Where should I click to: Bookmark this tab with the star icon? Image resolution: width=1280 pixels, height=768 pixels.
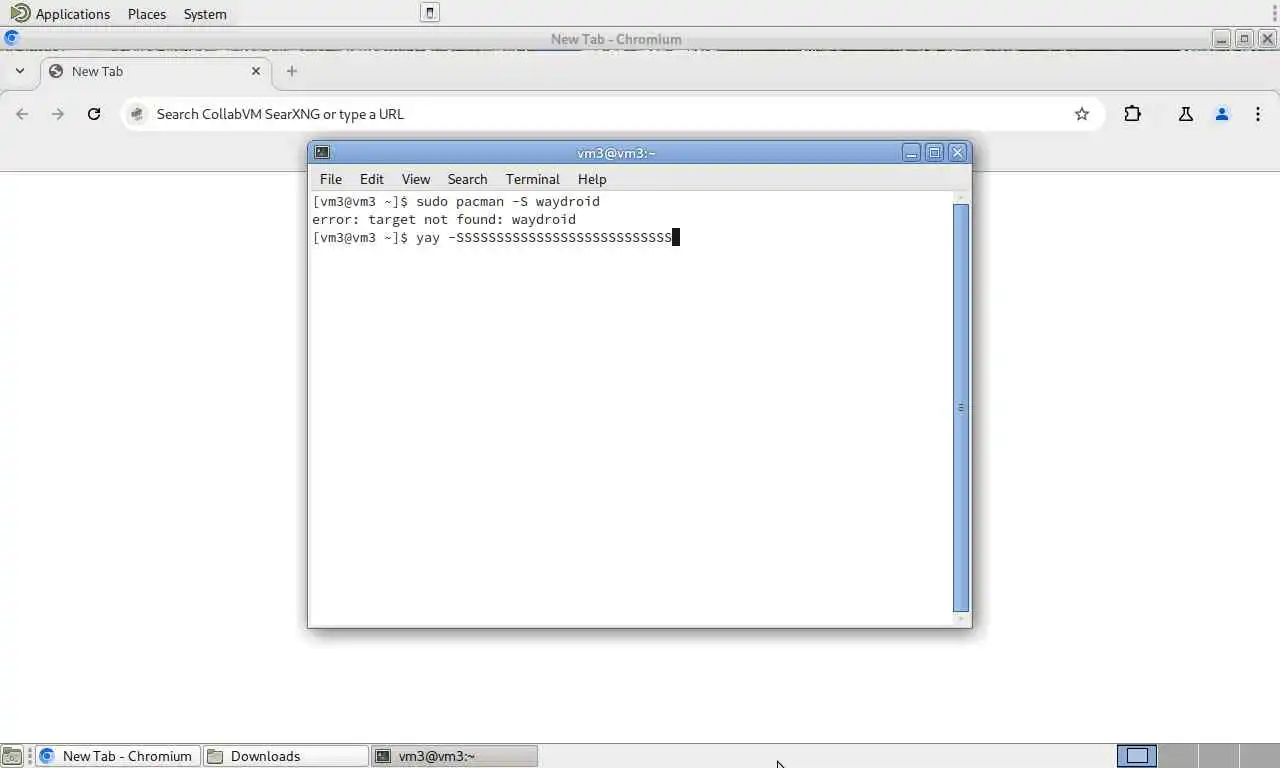[1081, 114]
